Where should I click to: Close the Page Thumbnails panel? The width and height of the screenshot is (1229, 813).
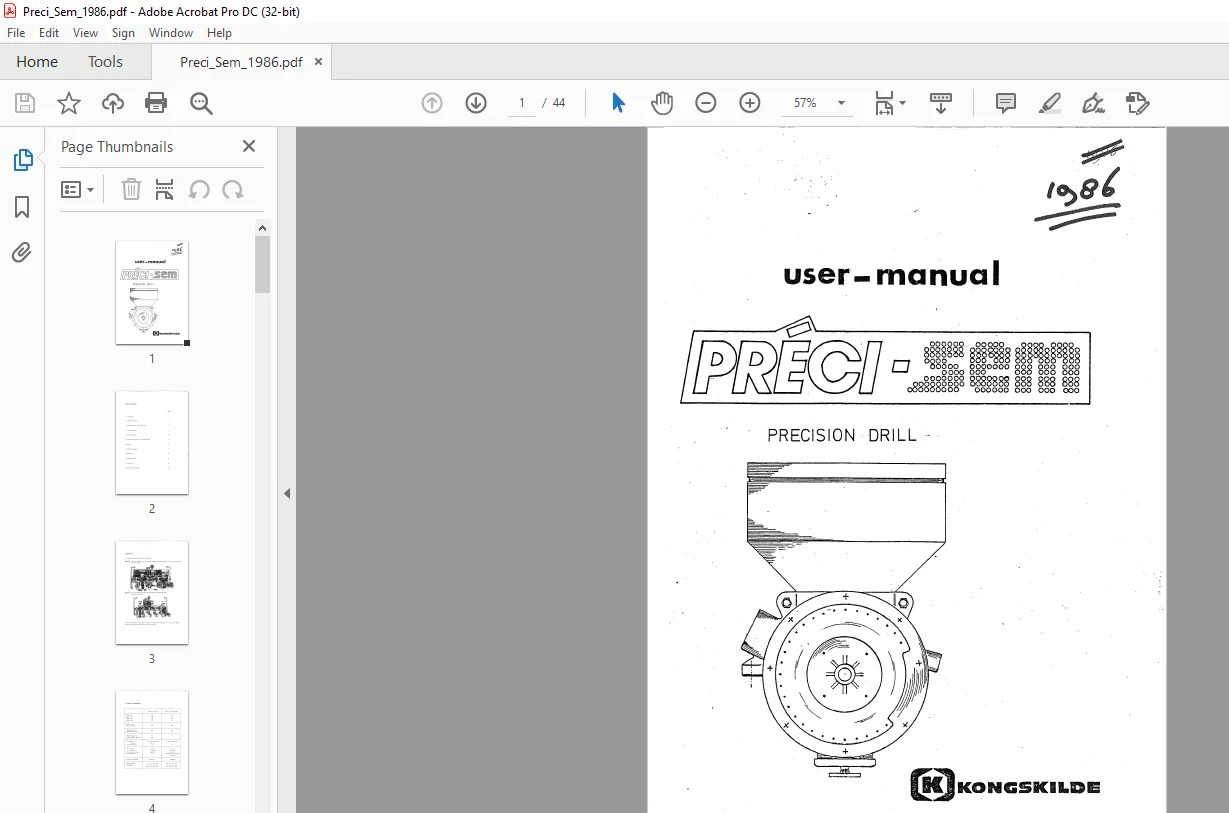coord(249,146)
